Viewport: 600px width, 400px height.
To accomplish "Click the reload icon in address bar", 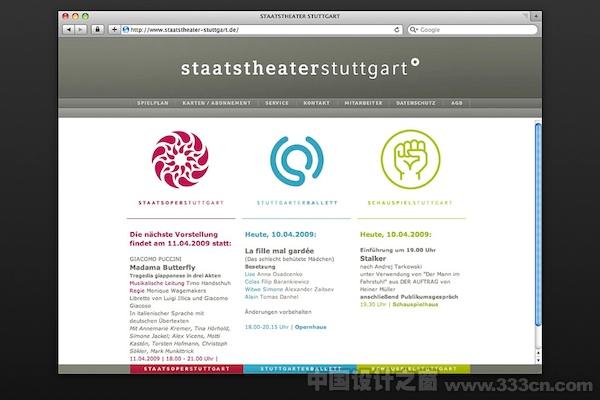I will click(397, 29).
